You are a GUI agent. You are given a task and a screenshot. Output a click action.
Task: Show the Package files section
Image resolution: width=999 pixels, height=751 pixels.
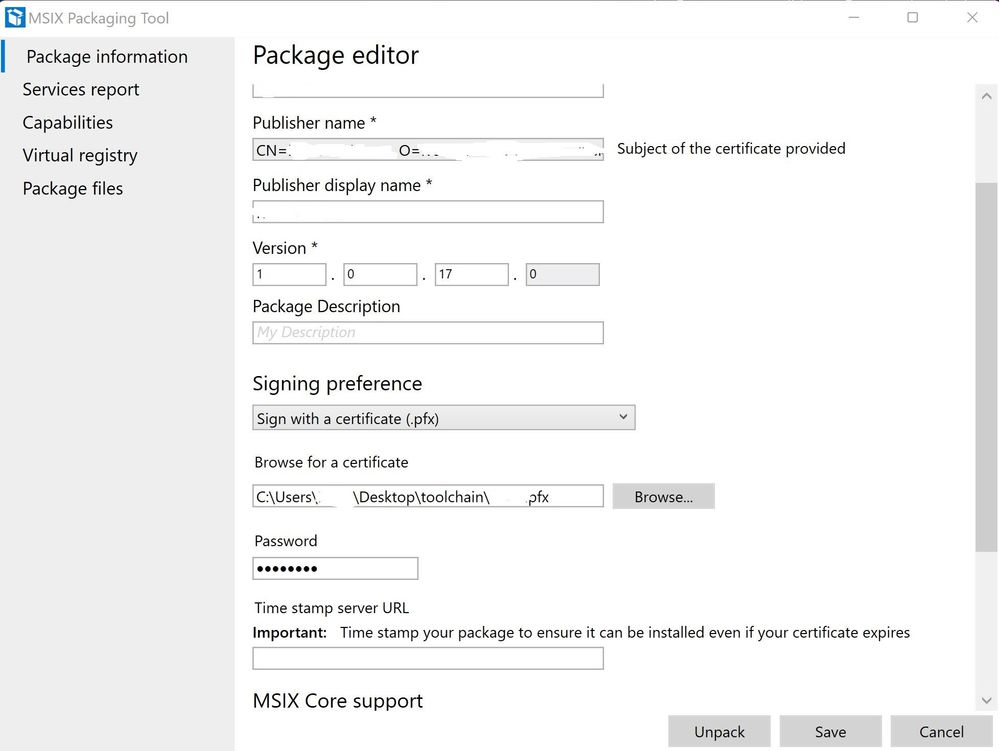tap(73, 189)
